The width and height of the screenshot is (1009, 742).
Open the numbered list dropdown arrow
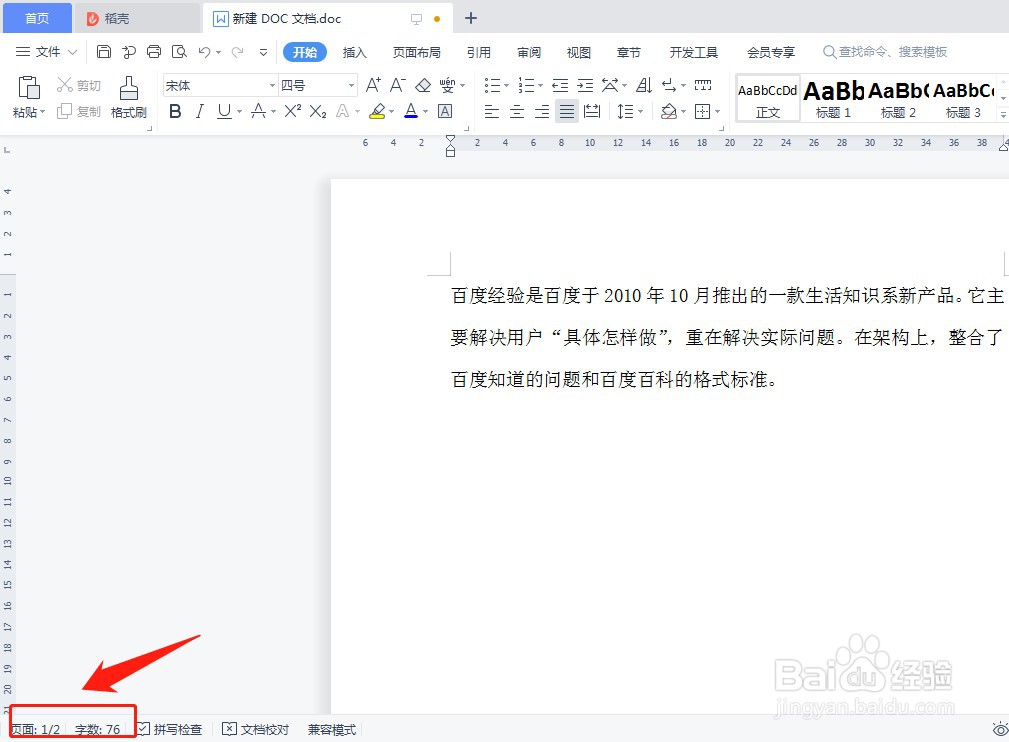click(540, 86)
